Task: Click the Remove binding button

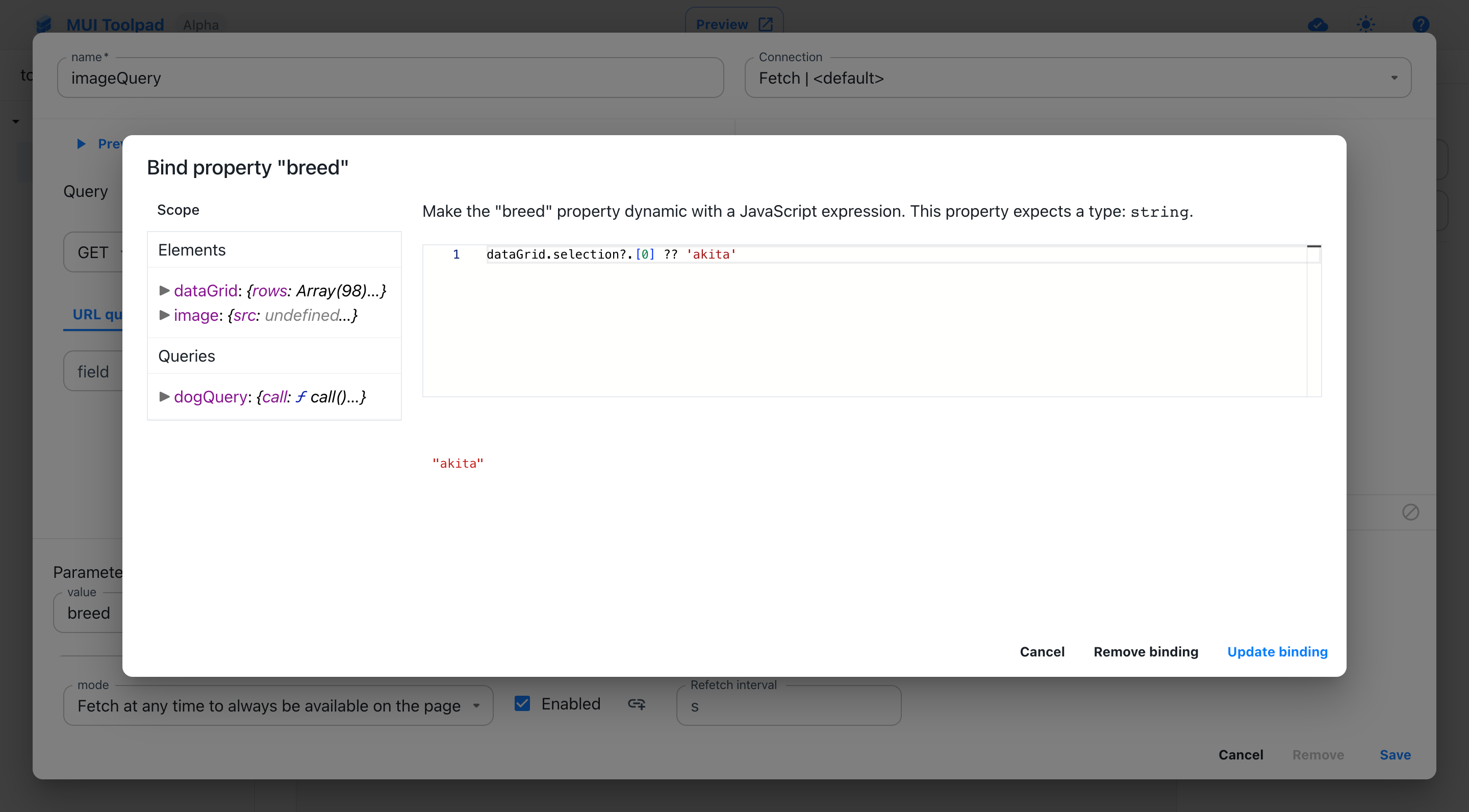Action: tap(1146, 651)
